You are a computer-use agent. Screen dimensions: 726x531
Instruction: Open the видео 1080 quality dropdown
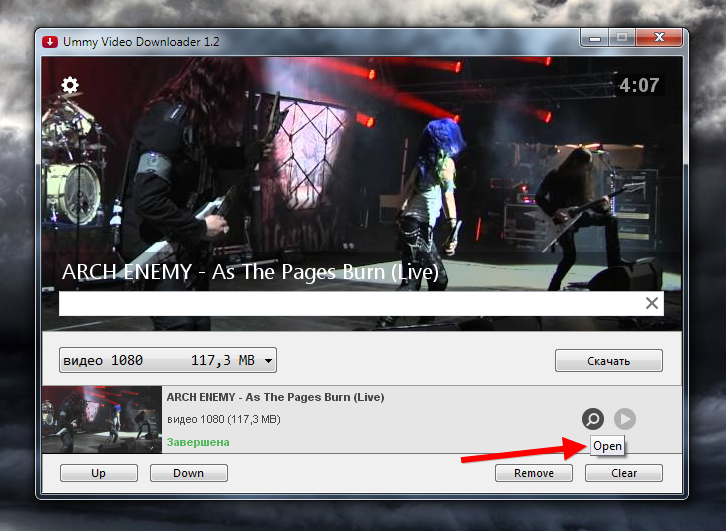[168, 360]
